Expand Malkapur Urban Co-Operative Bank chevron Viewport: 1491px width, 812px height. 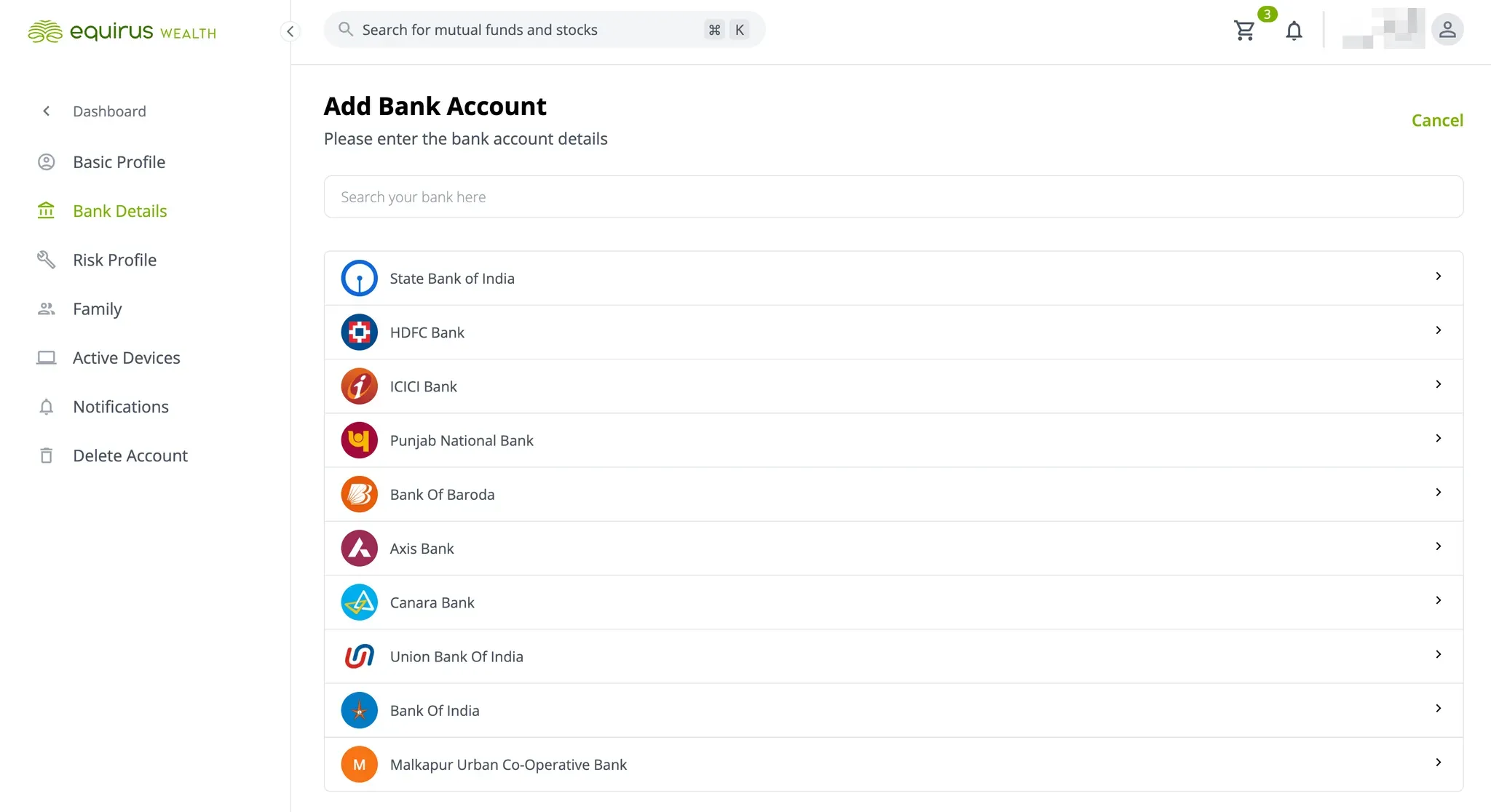tap(1439, 762)
